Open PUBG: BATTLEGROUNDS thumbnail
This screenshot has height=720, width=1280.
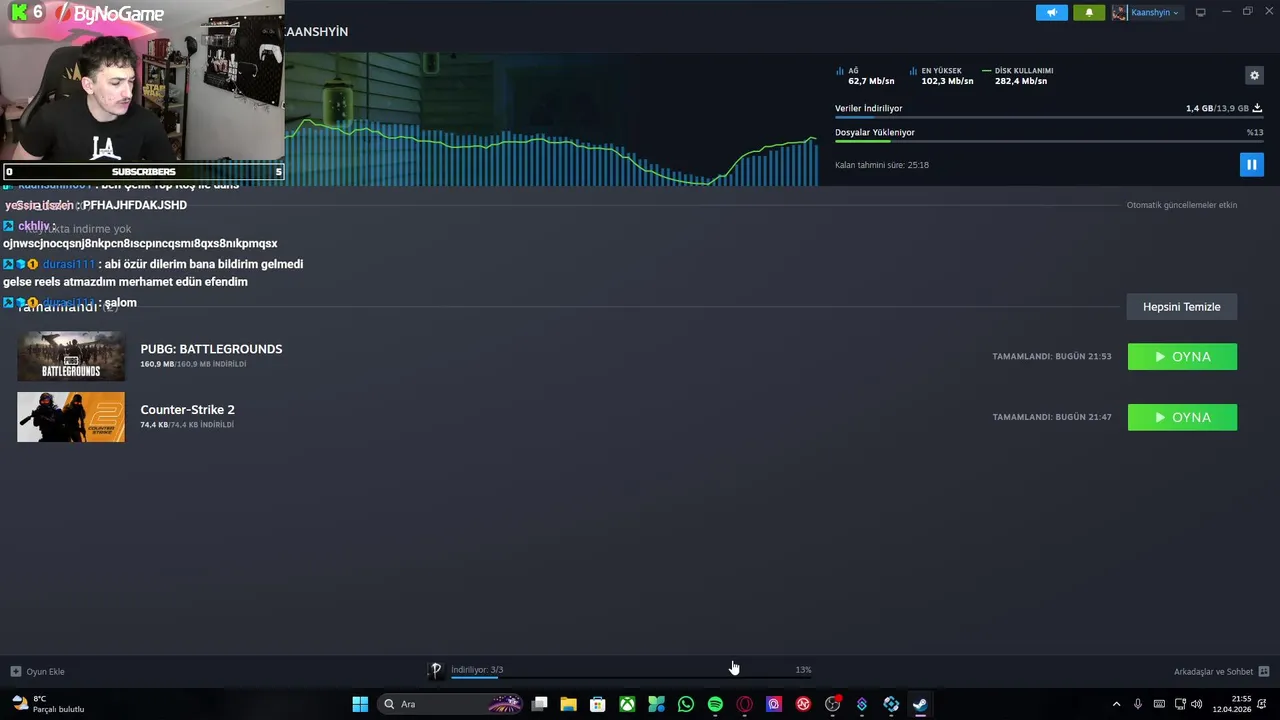tap(71, 356)
